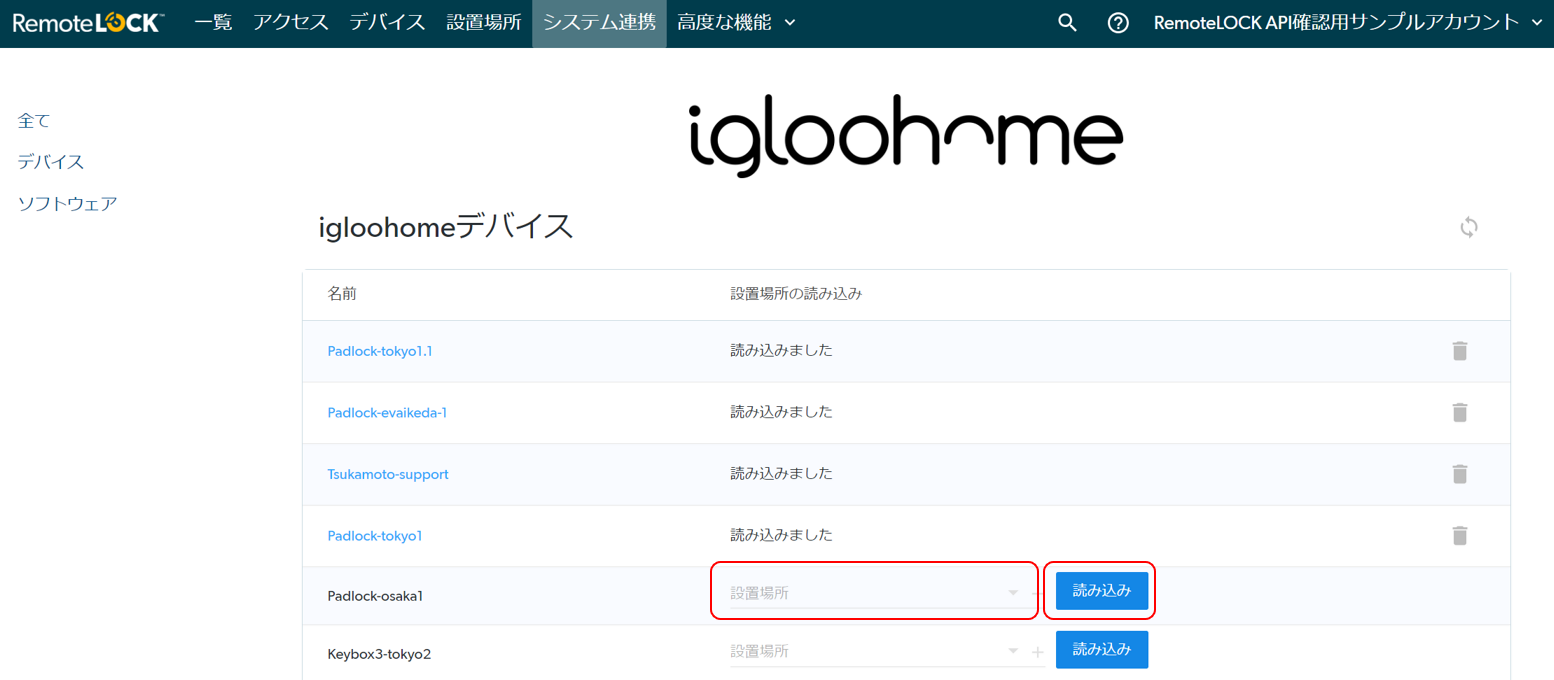
Task: Click the 設置場所の読み込み column header
Action: click(796, 294)
